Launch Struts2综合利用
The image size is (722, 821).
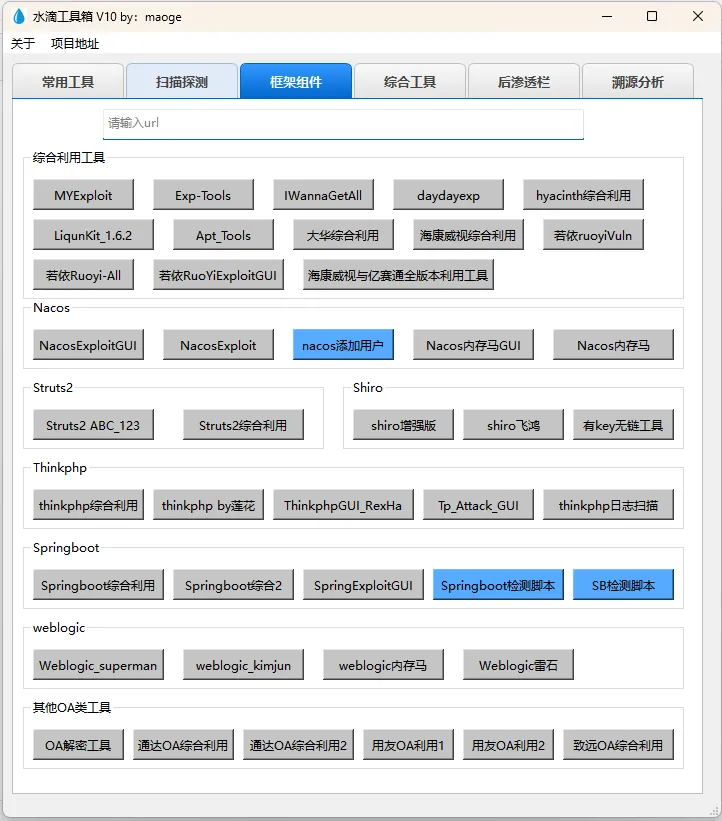point(243,425)
